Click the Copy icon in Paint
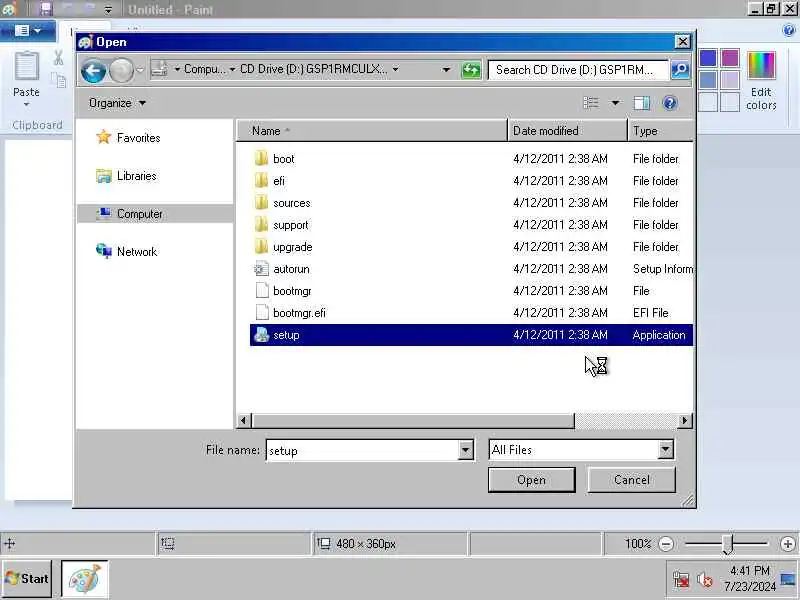This screenshot has width=800, height=600. [59, 80]
